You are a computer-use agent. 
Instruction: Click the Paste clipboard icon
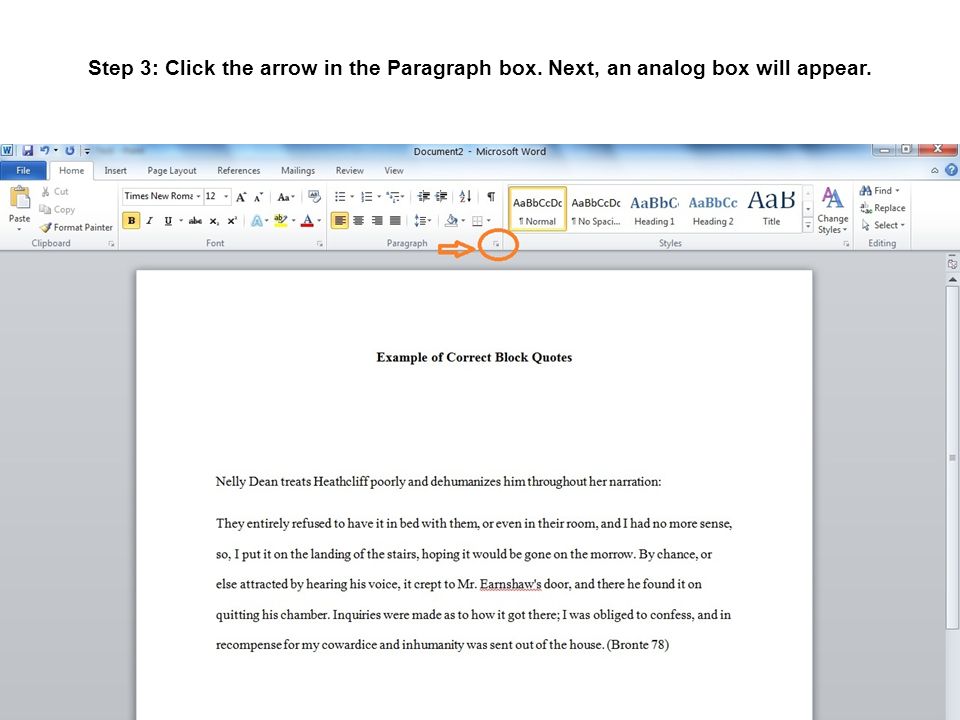(x=20, y=198)
